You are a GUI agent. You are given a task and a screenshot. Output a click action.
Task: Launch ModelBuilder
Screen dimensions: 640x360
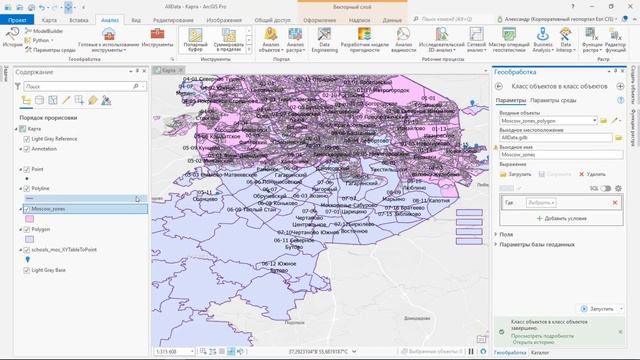(44, 31)
